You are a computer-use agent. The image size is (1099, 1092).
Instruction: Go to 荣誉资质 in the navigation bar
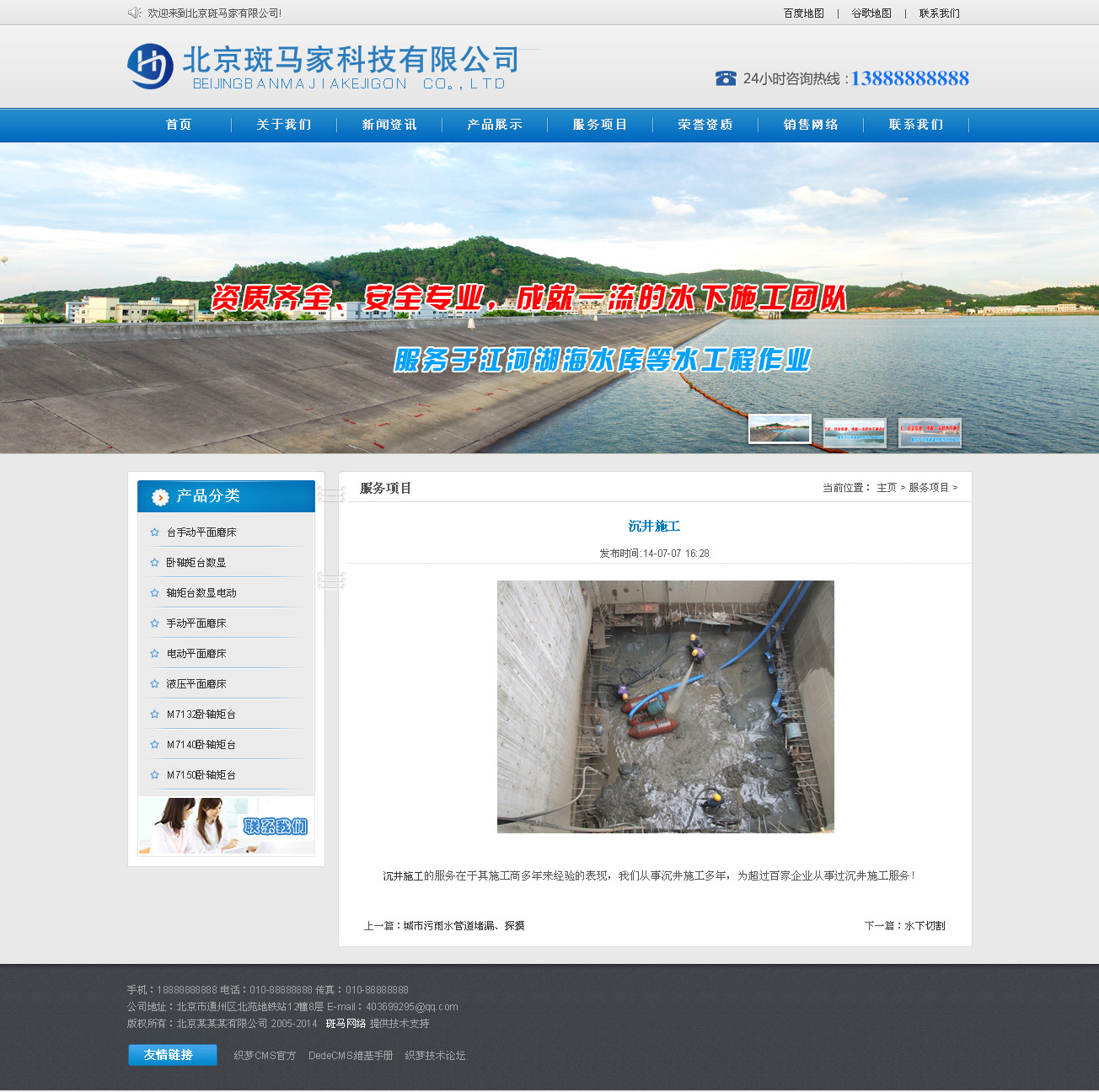[705, 125]
